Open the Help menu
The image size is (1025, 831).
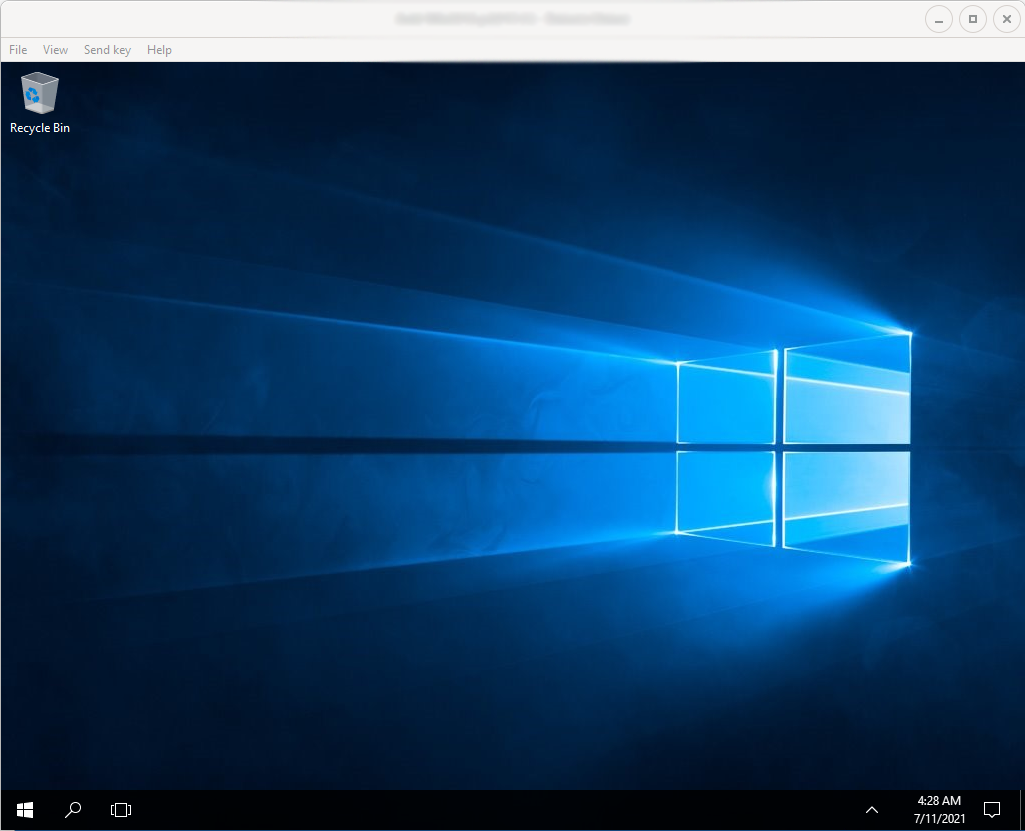(159, 50)
